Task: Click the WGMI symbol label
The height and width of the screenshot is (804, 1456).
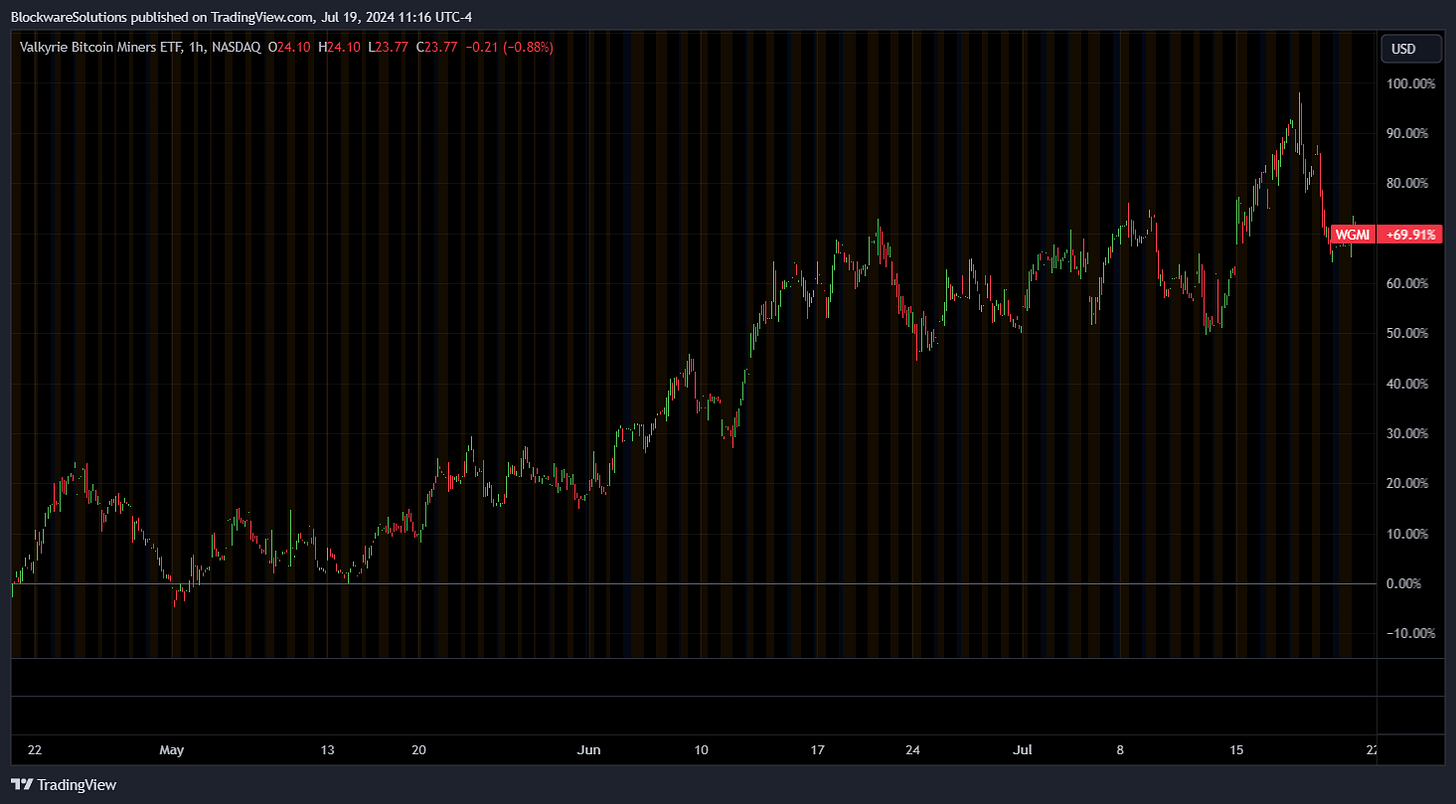Action: click(x=1352, y=235)
